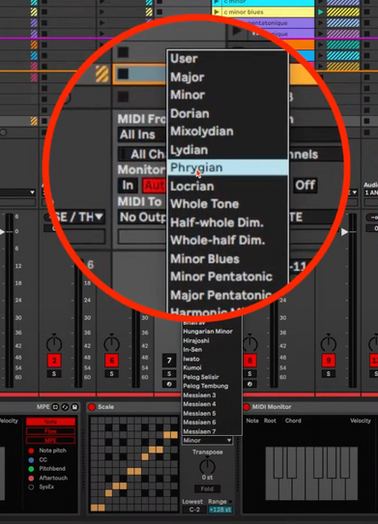Set monitor to Off
The height and width of the screenshot is (524, 378).
click(305, 185)
